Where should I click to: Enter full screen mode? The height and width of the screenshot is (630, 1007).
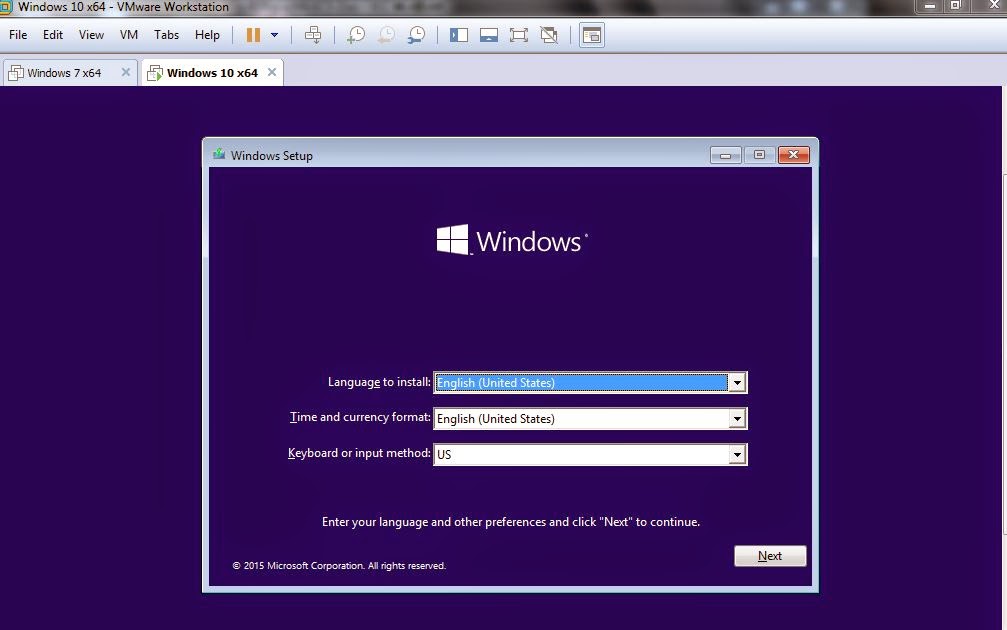(x=518, y=34)
